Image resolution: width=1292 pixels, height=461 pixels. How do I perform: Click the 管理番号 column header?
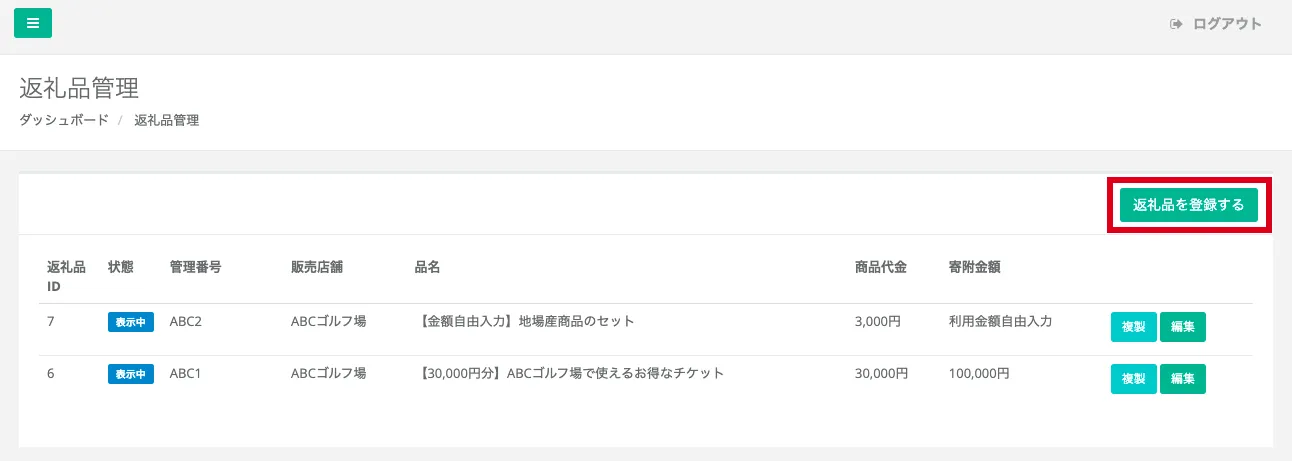195,267
